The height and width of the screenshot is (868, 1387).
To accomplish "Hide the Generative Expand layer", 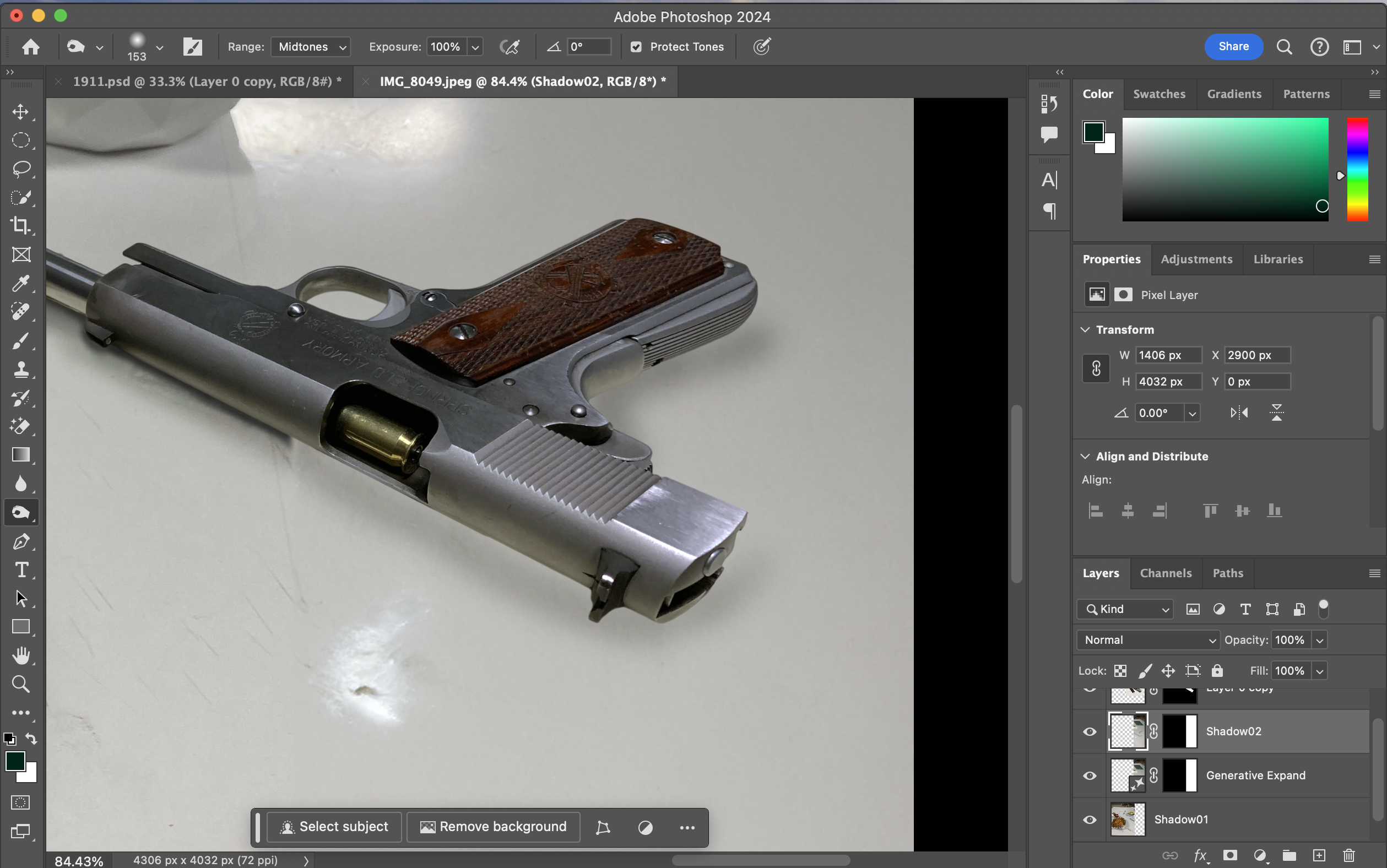I will pyautogui.click(x=1090, y=775).
